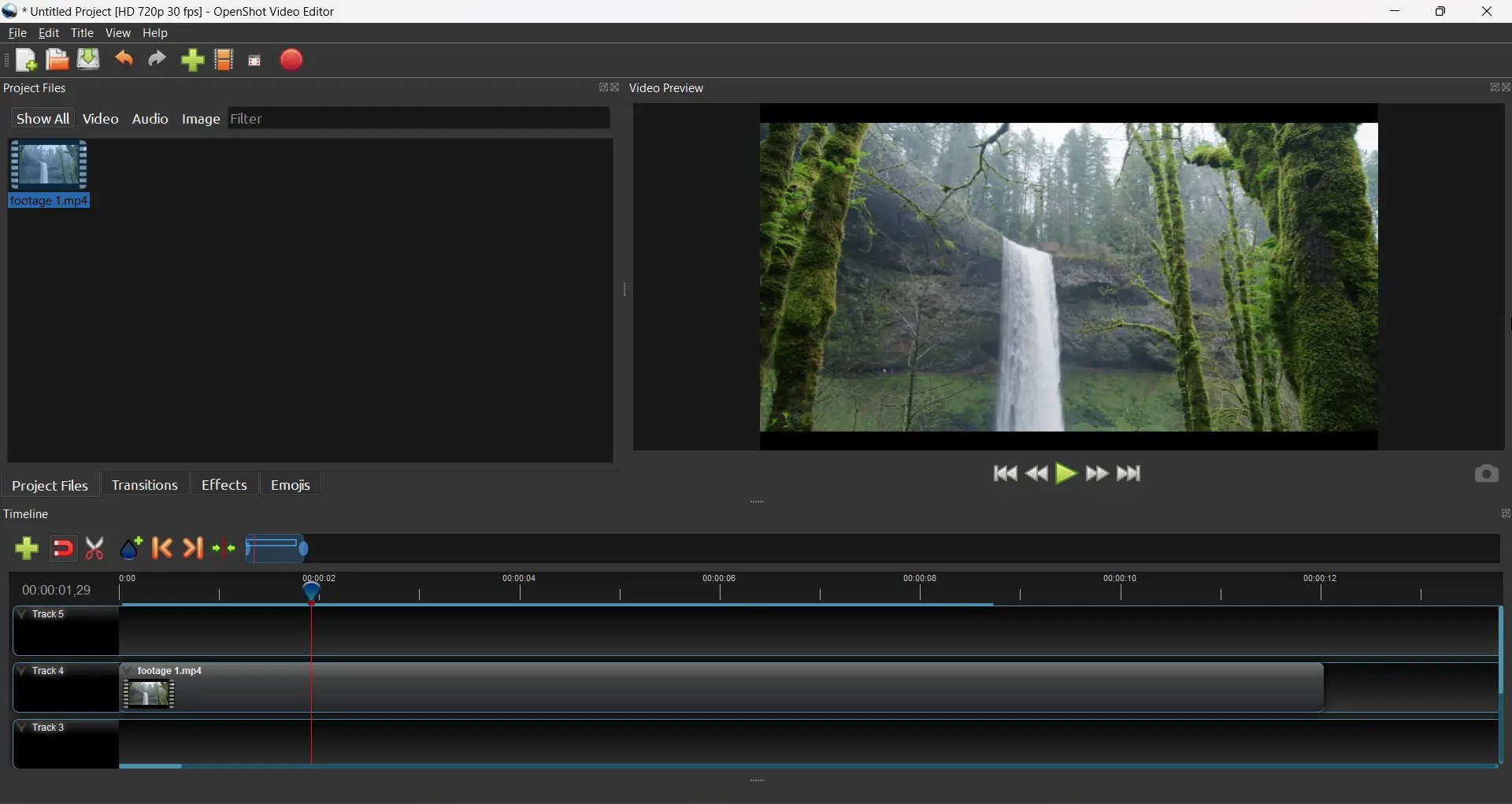The width and height of the screenshot is (1512, 804).
Task: Open the footage 1.mp4 clip dropdown arrow
Action: click(x=128, y=671)
